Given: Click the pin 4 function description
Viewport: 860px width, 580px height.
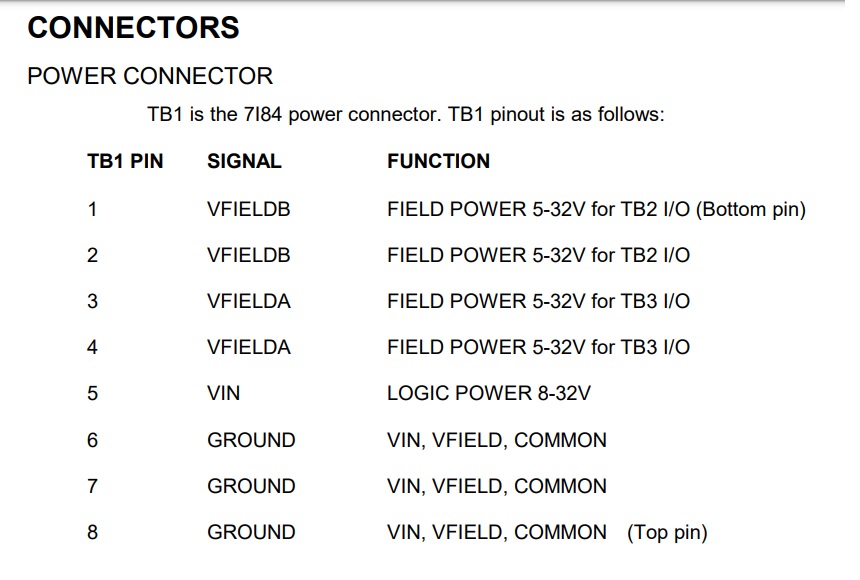Looking at the screenshot, I should (x=538, y=347).
